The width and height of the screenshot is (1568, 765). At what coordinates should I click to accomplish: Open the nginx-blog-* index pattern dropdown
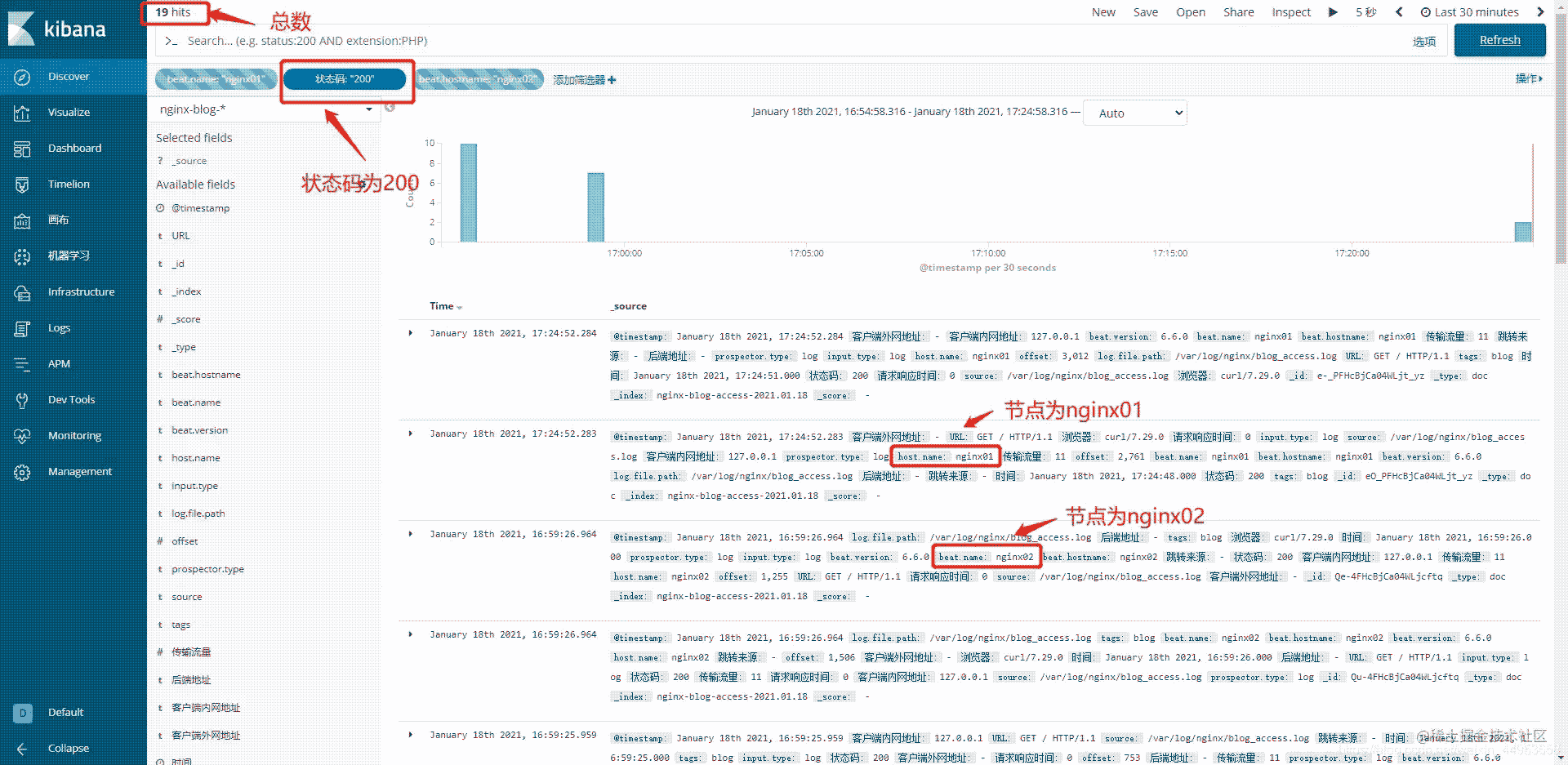[x=265, y=109]
